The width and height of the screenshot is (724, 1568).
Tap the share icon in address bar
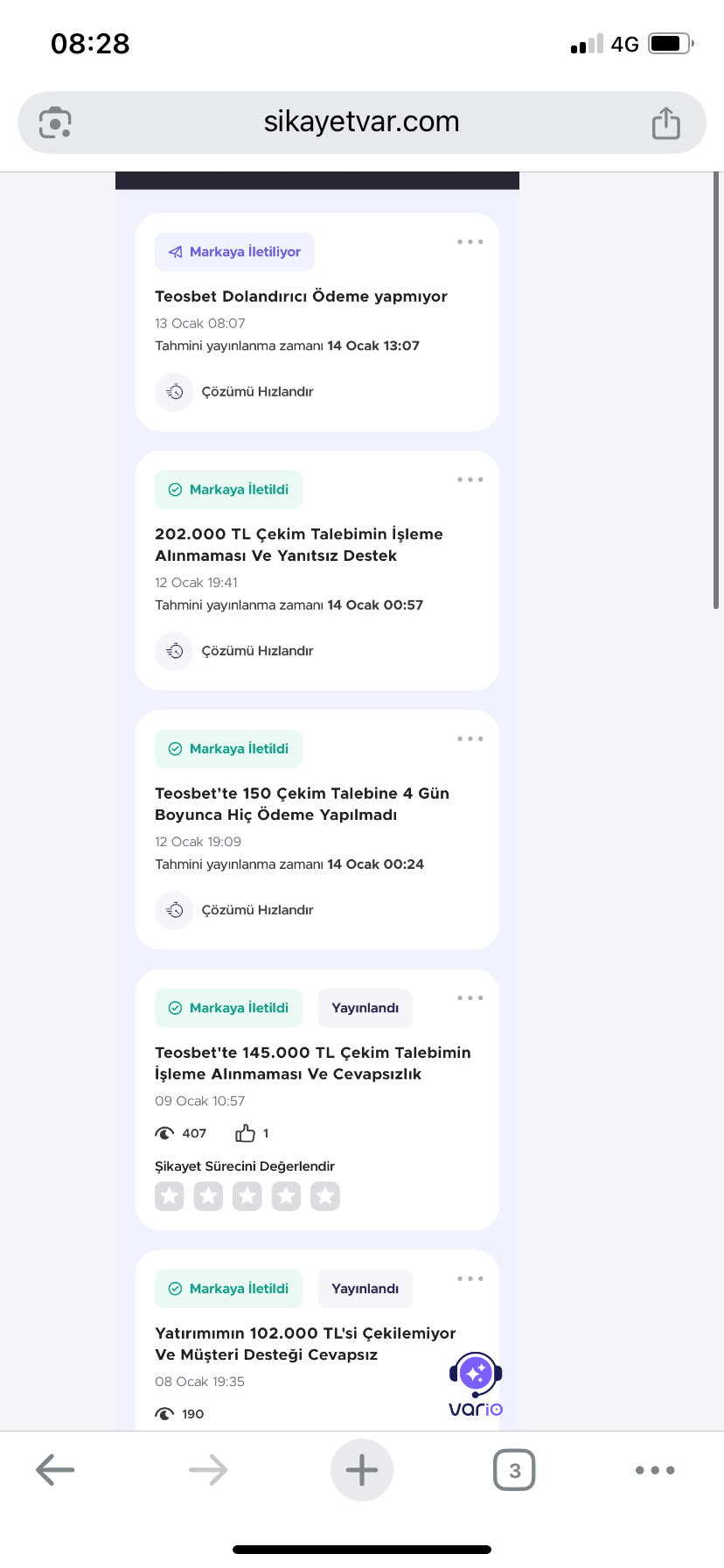[665, 122]
